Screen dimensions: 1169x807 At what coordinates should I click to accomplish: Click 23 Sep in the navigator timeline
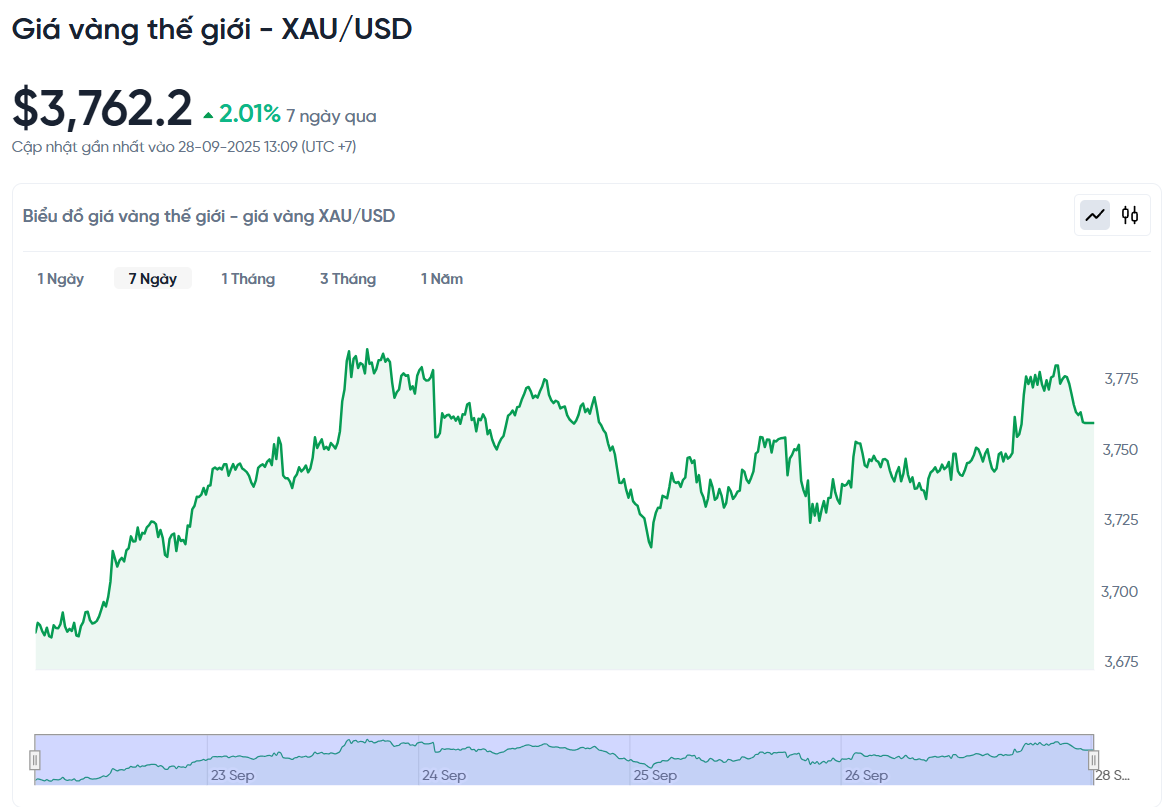tap(232, 775)
